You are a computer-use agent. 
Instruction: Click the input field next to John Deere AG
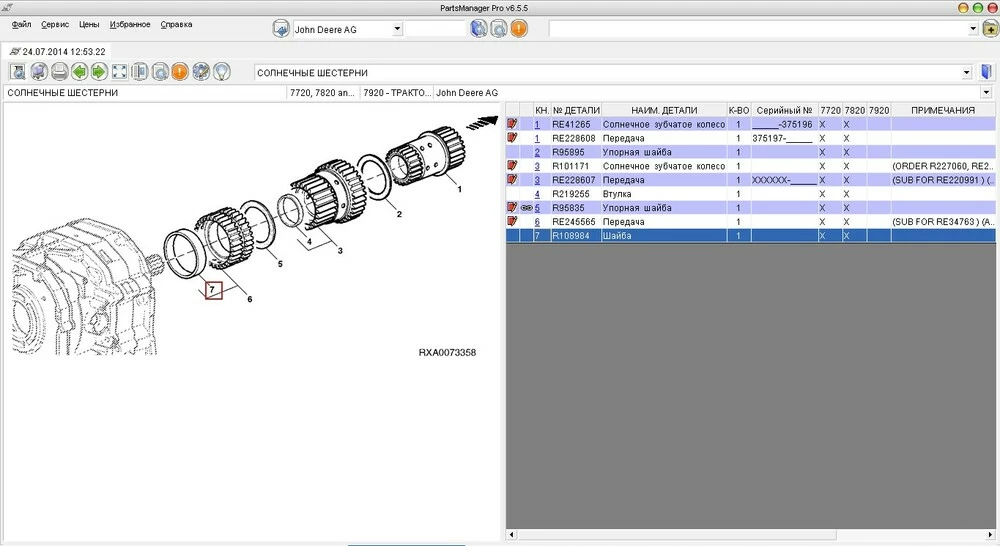pos(434,29)
